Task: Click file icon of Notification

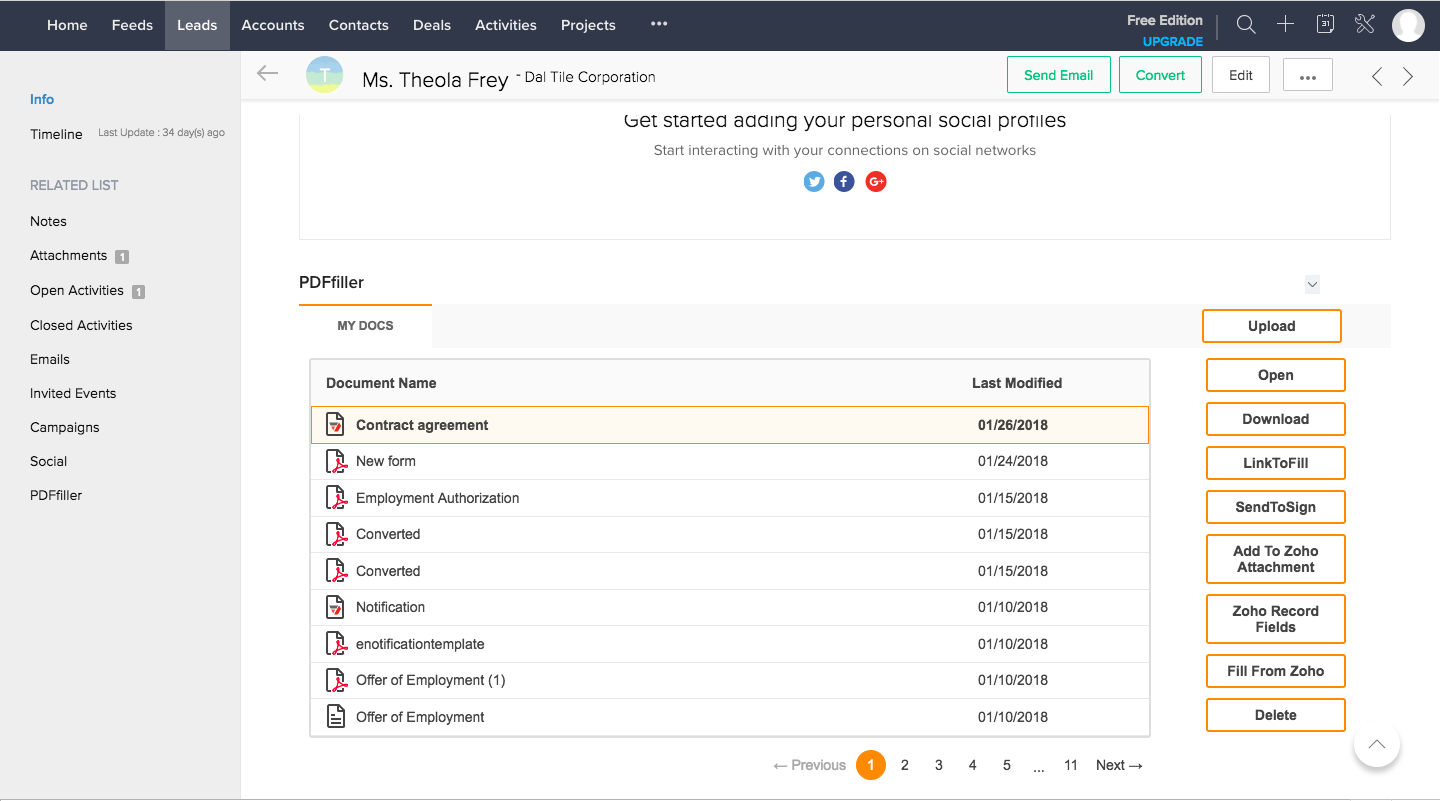Action: tap(336, 607)
